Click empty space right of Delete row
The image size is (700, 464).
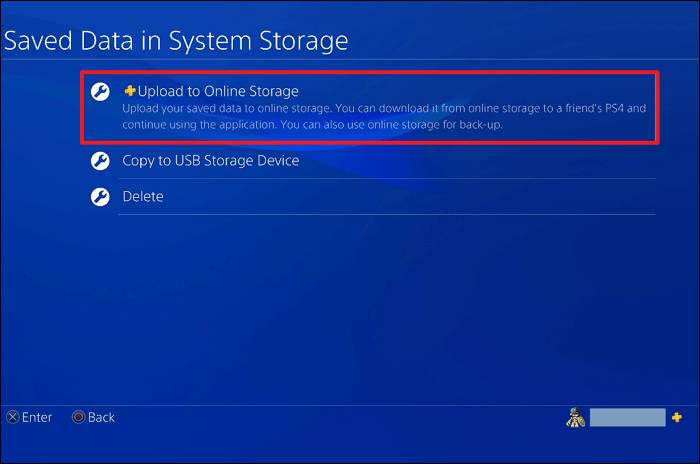[x=450, y=197]
